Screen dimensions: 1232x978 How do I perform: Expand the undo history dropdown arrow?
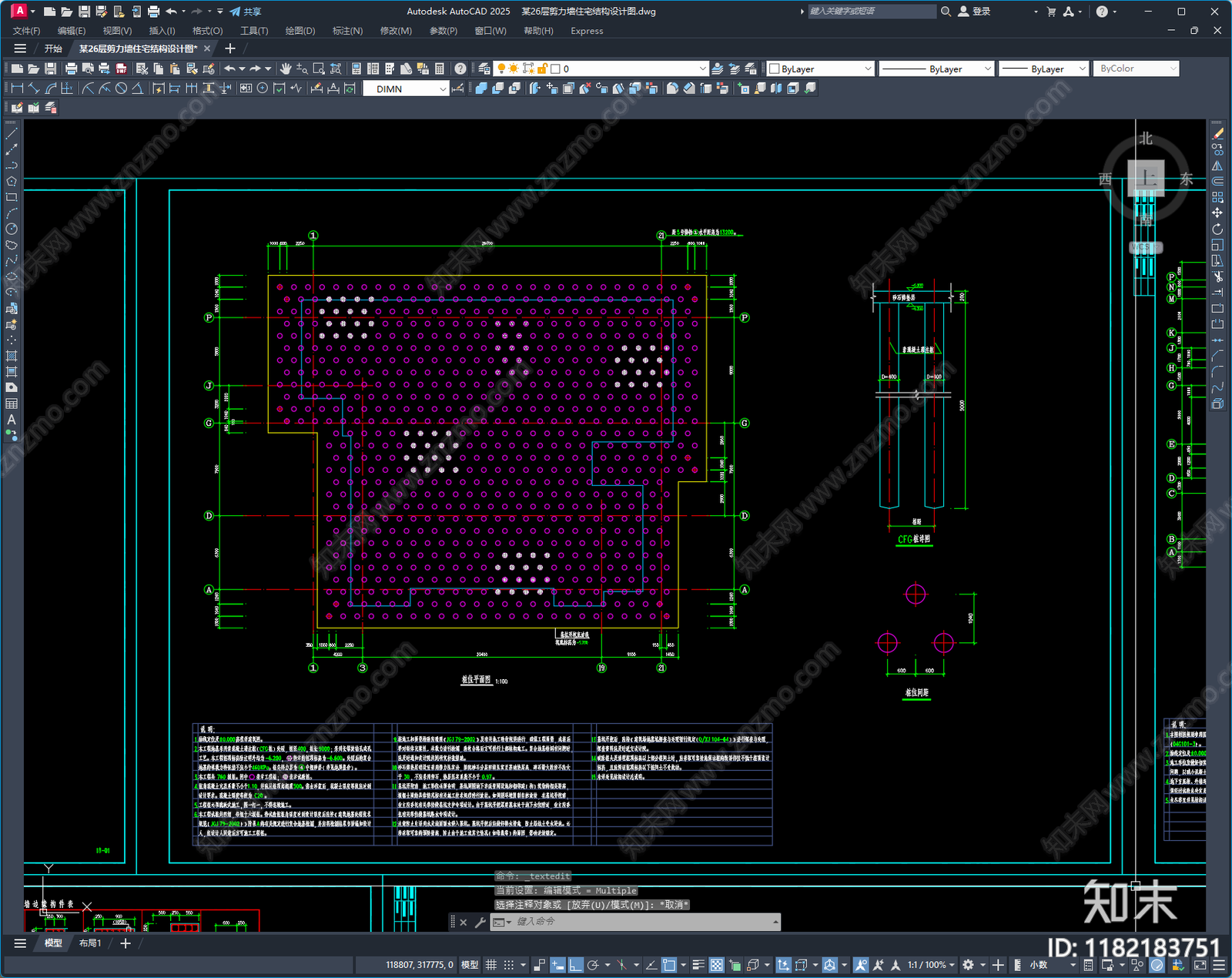tap(242, 69)
